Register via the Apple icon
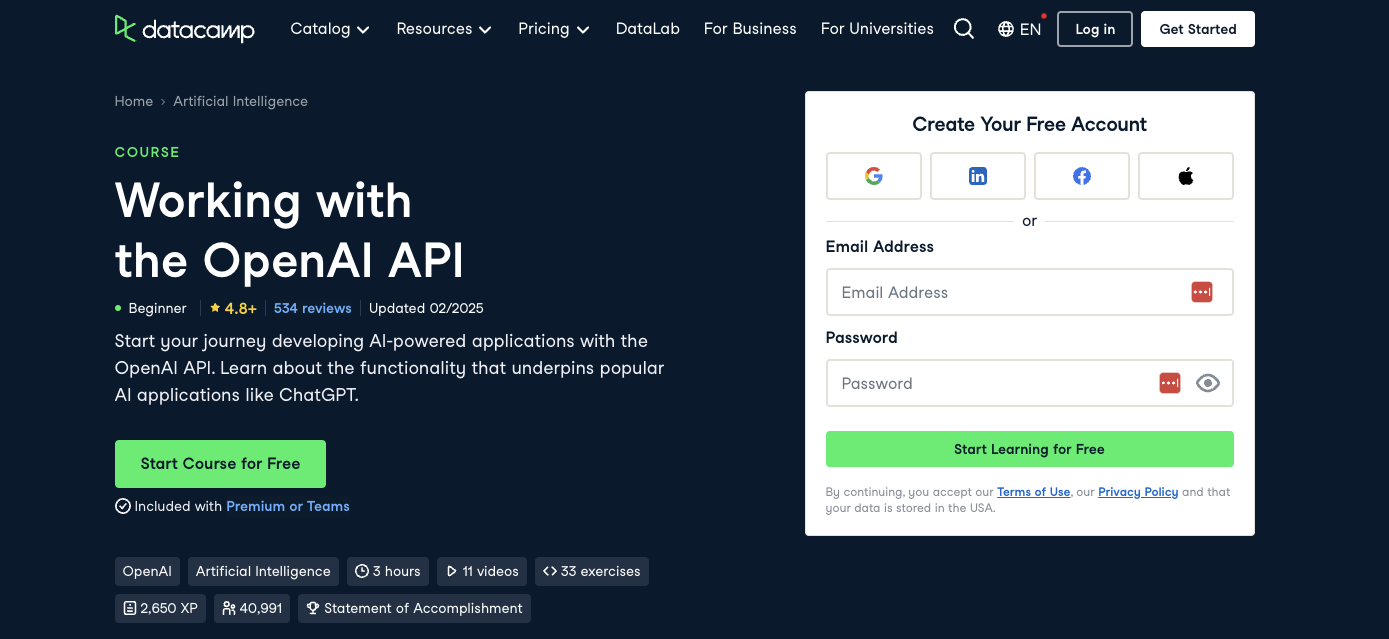The image size is (1389, 639). [1185, 176]
